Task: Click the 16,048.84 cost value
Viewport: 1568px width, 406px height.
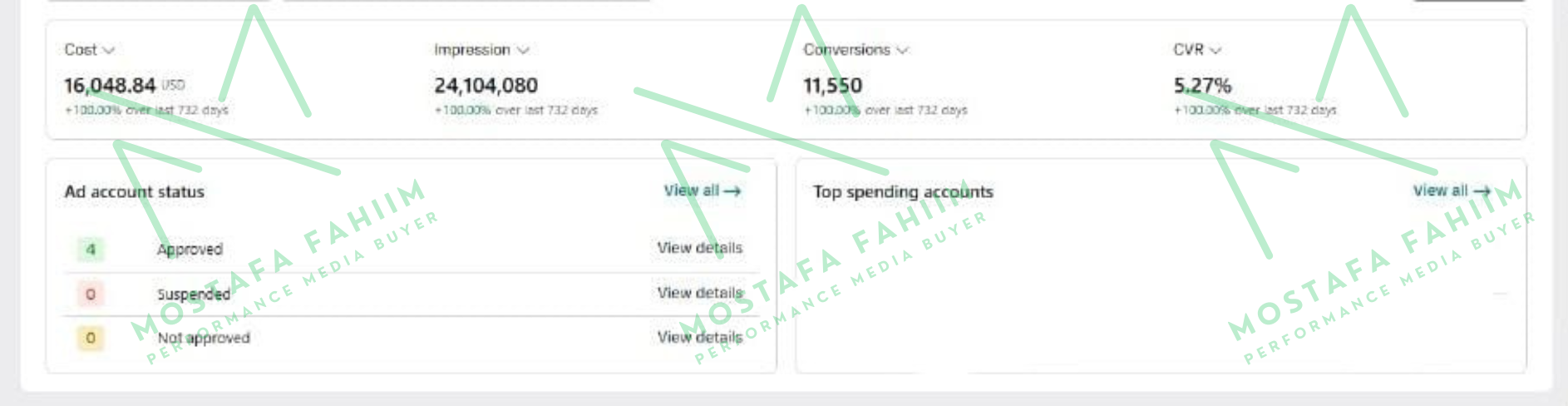Action: (110, 86)
